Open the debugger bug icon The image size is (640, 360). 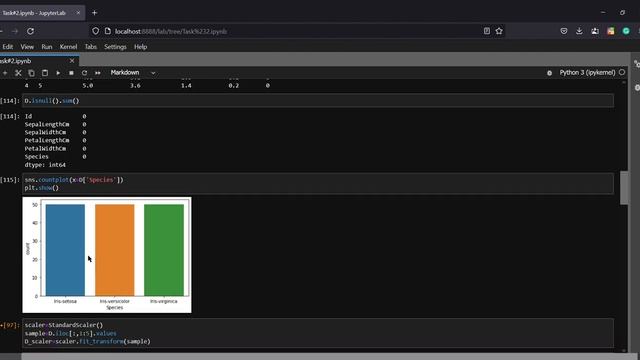(549, 73)
